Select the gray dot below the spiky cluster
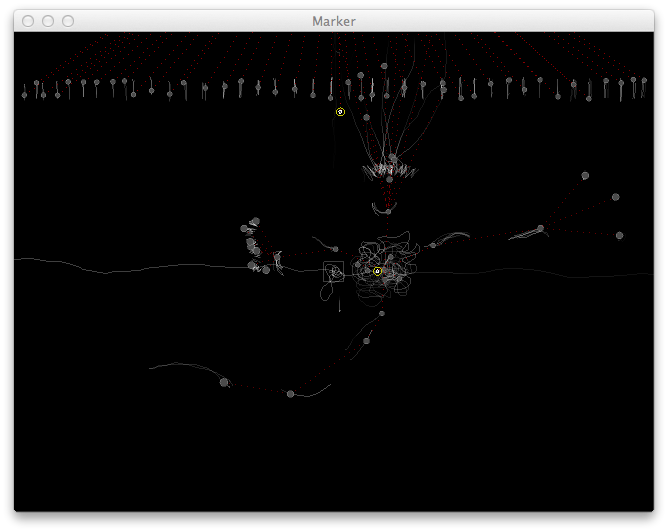 coord(387,210)
